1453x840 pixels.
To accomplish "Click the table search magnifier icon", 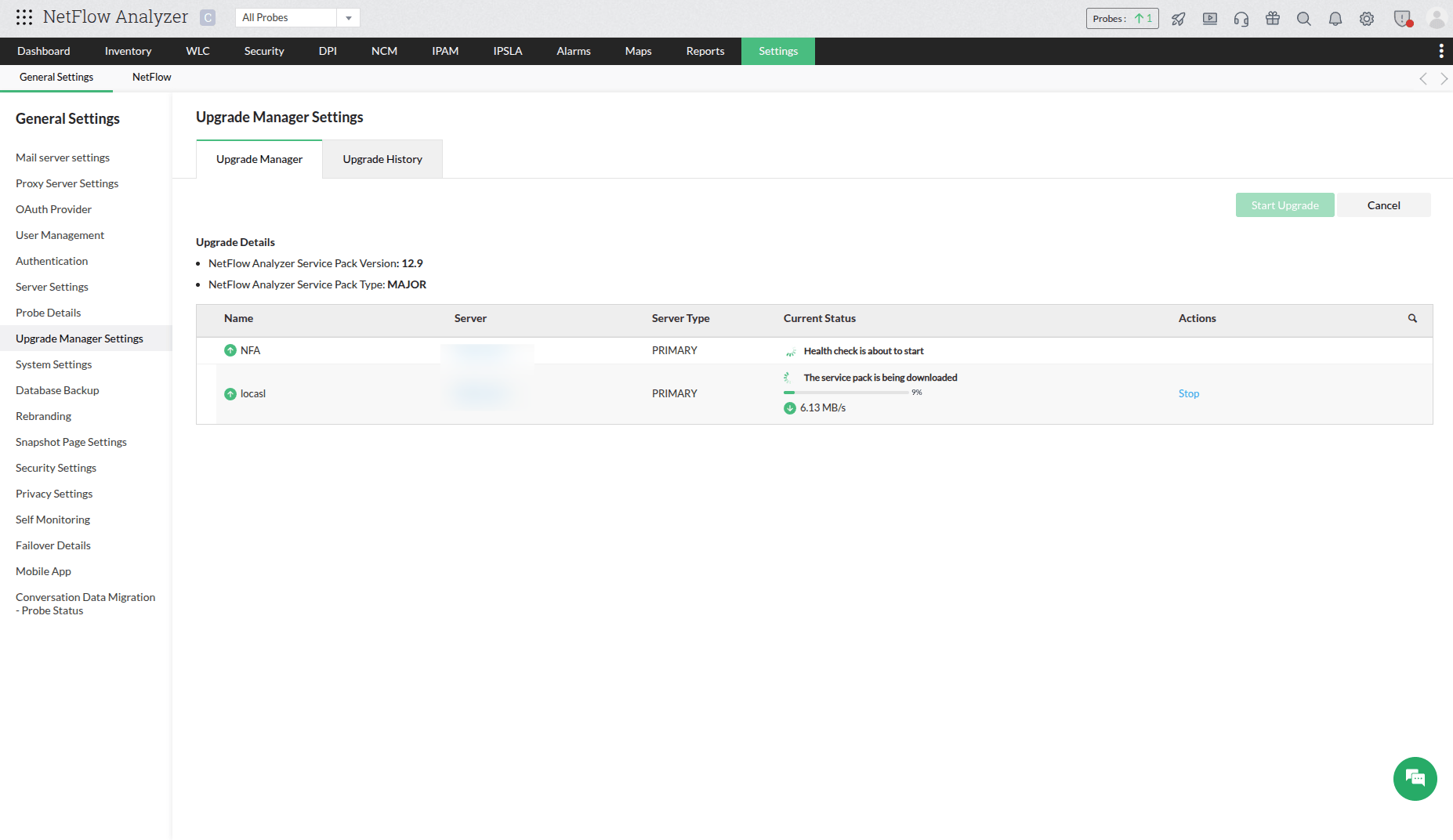I will (x=1412, y=318).
